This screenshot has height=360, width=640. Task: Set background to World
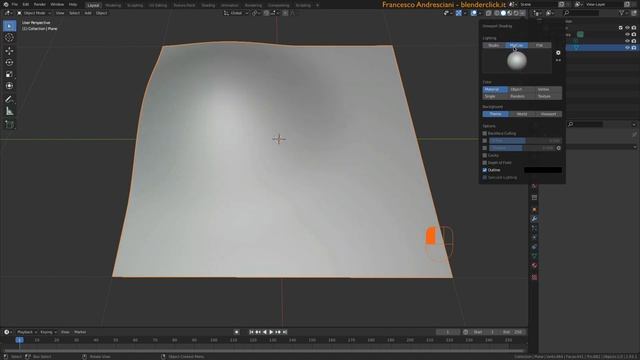522,114
